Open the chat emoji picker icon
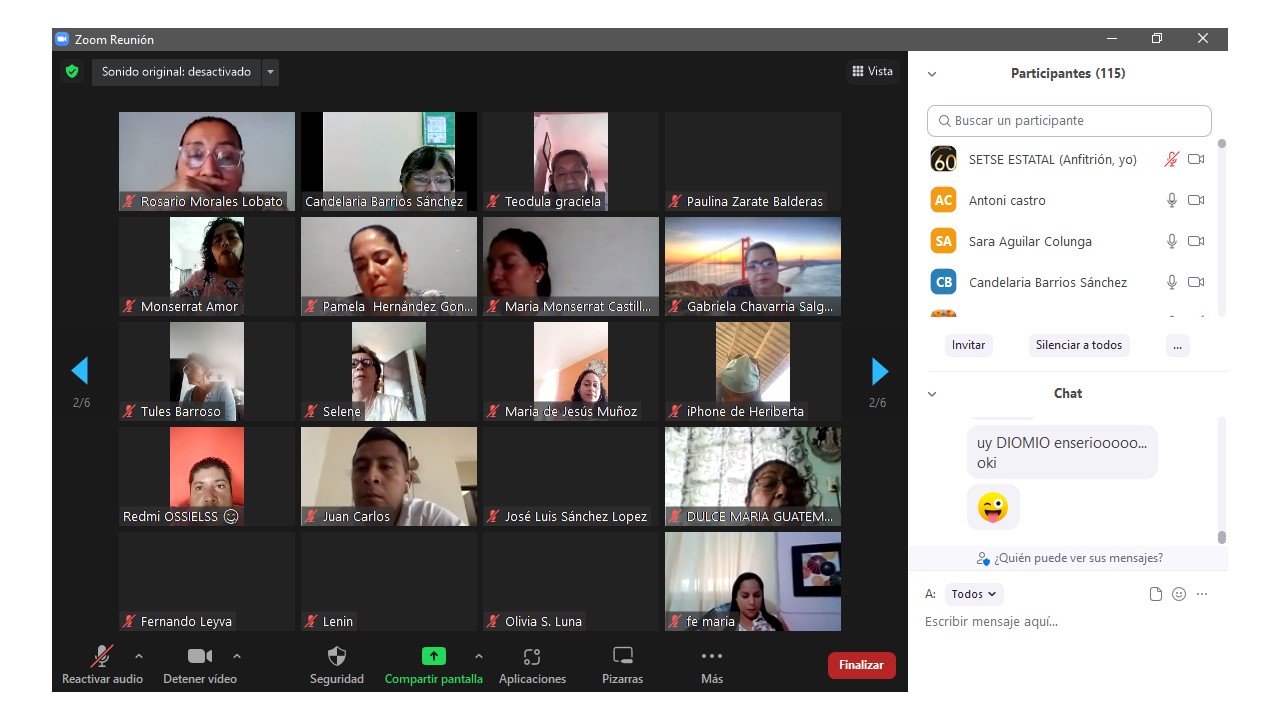The width and height of the screenshot is (1280, 720). [x=1179, y=594]
